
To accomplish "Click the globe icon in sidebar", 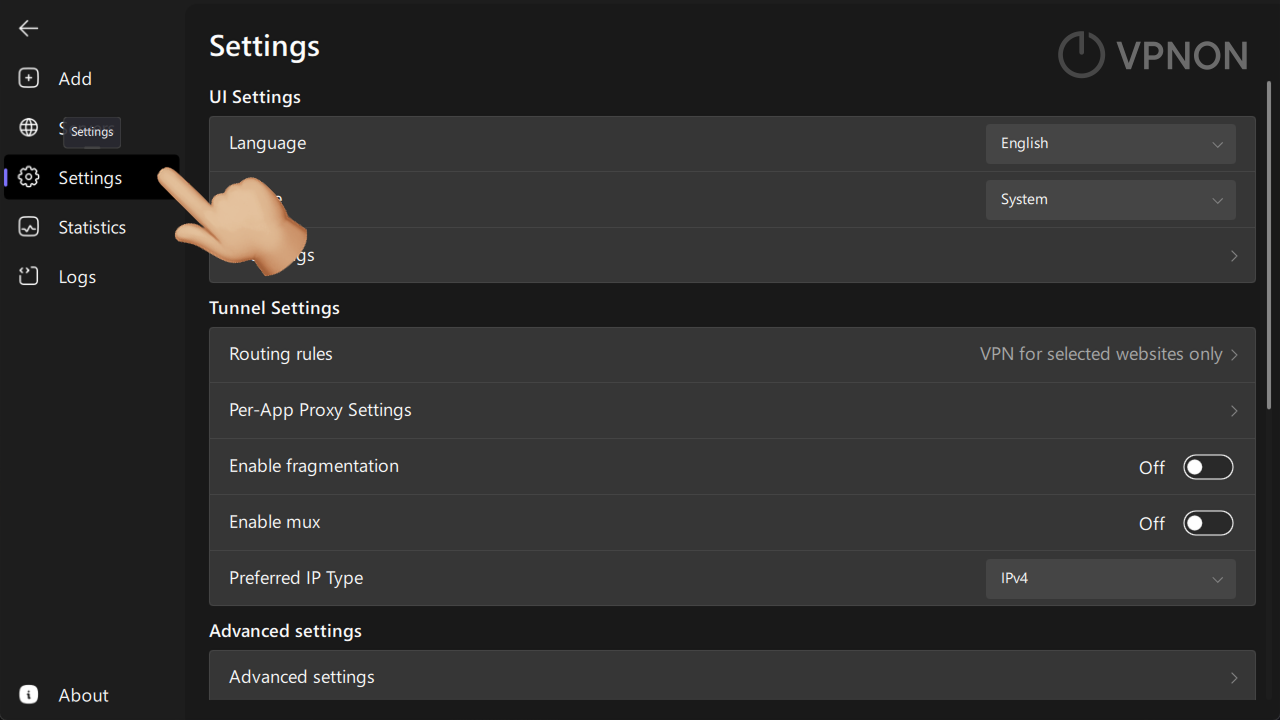I will click(29, 127).
